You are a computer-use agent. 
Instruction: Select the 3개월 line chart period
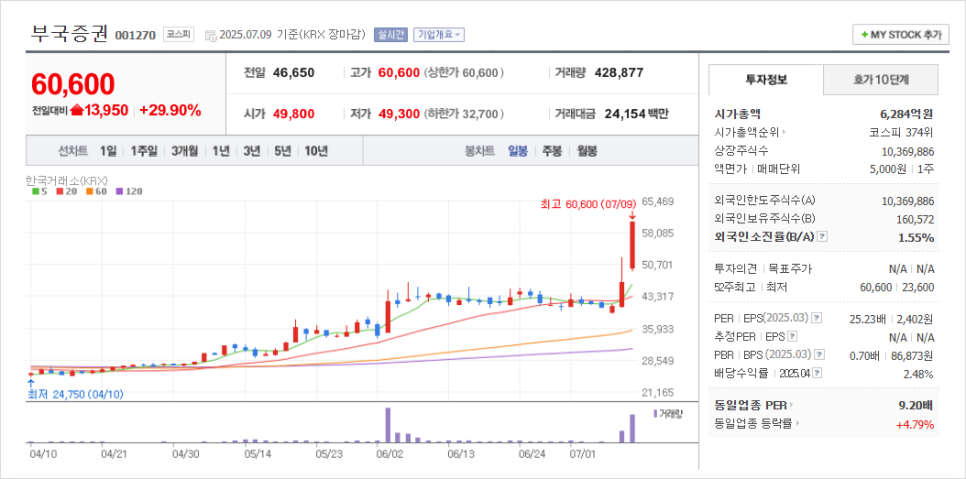pos(185,151)
